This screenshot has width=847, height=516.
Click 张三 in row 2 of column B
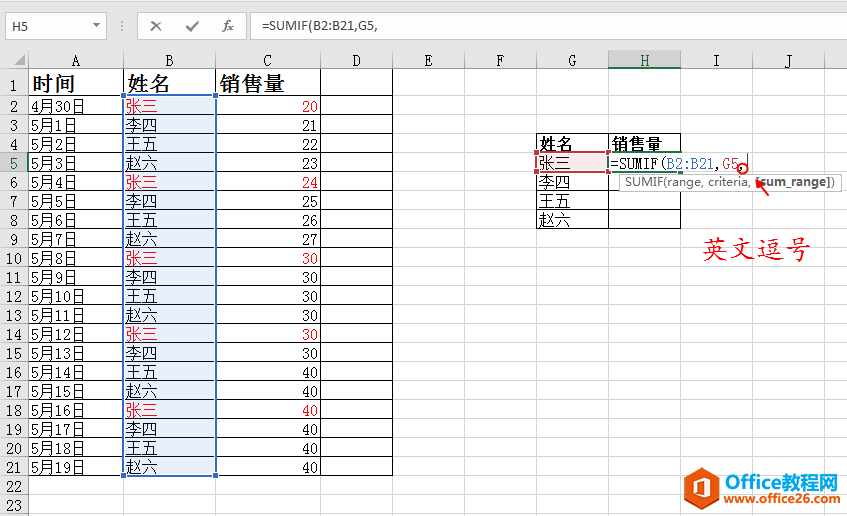coord(169,106)
